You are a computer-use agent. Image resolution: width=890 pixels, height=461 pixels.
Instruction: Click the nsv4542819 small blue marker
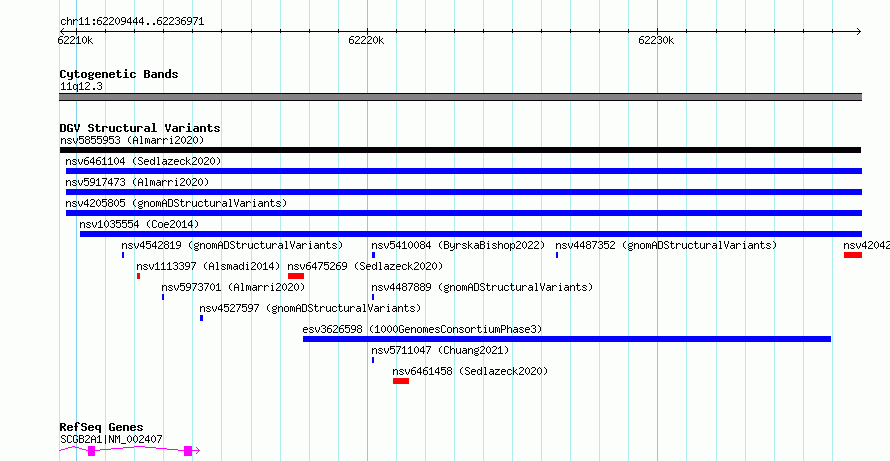coord(123,255)
